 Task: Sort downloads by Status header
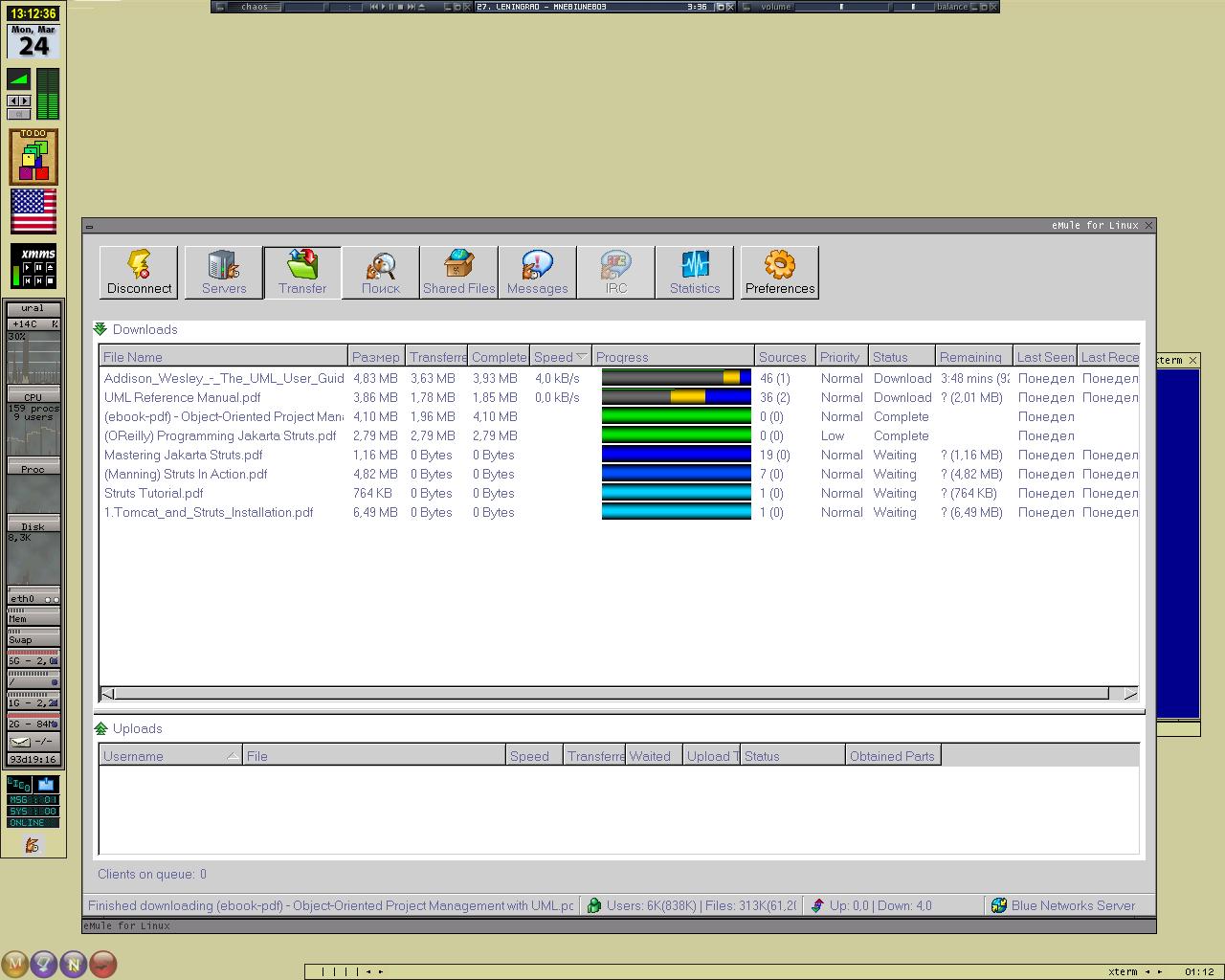902,357
